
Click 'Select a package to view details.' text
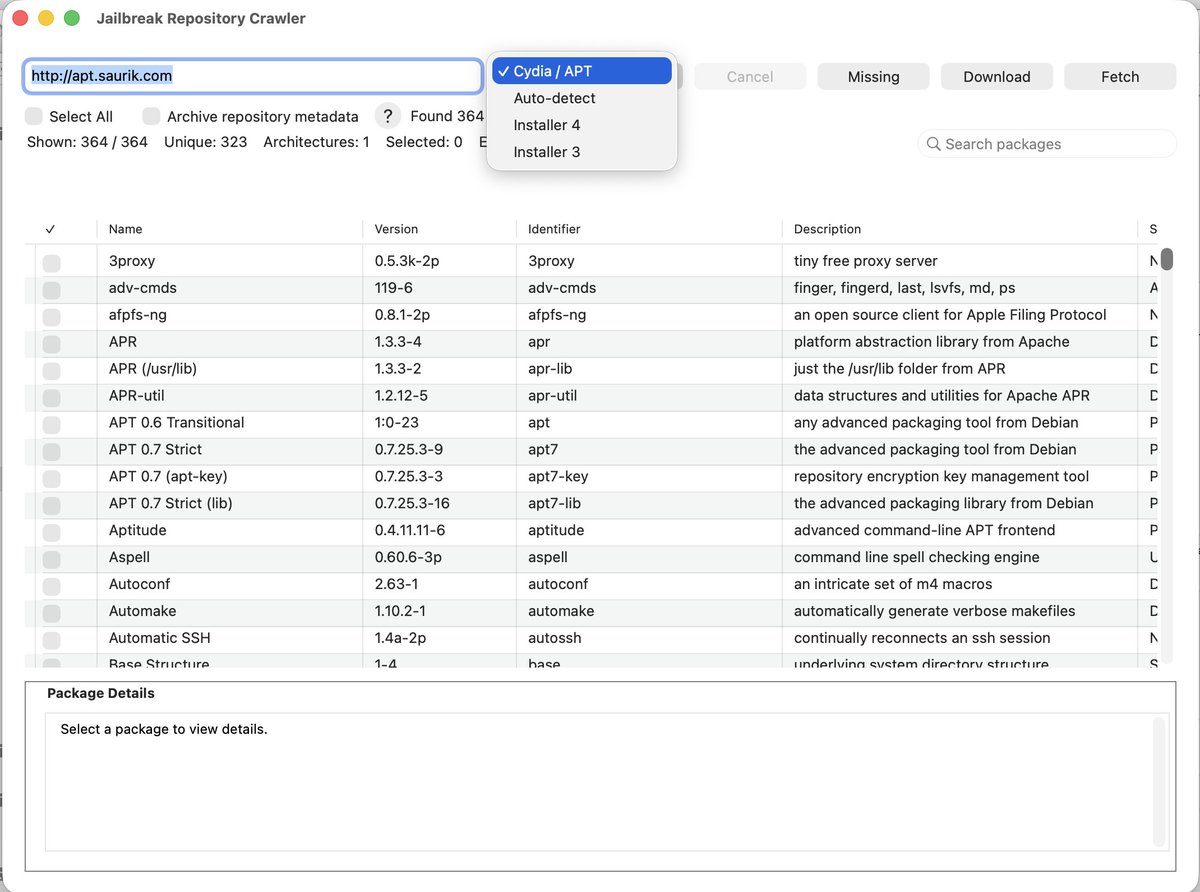point(164,730)
